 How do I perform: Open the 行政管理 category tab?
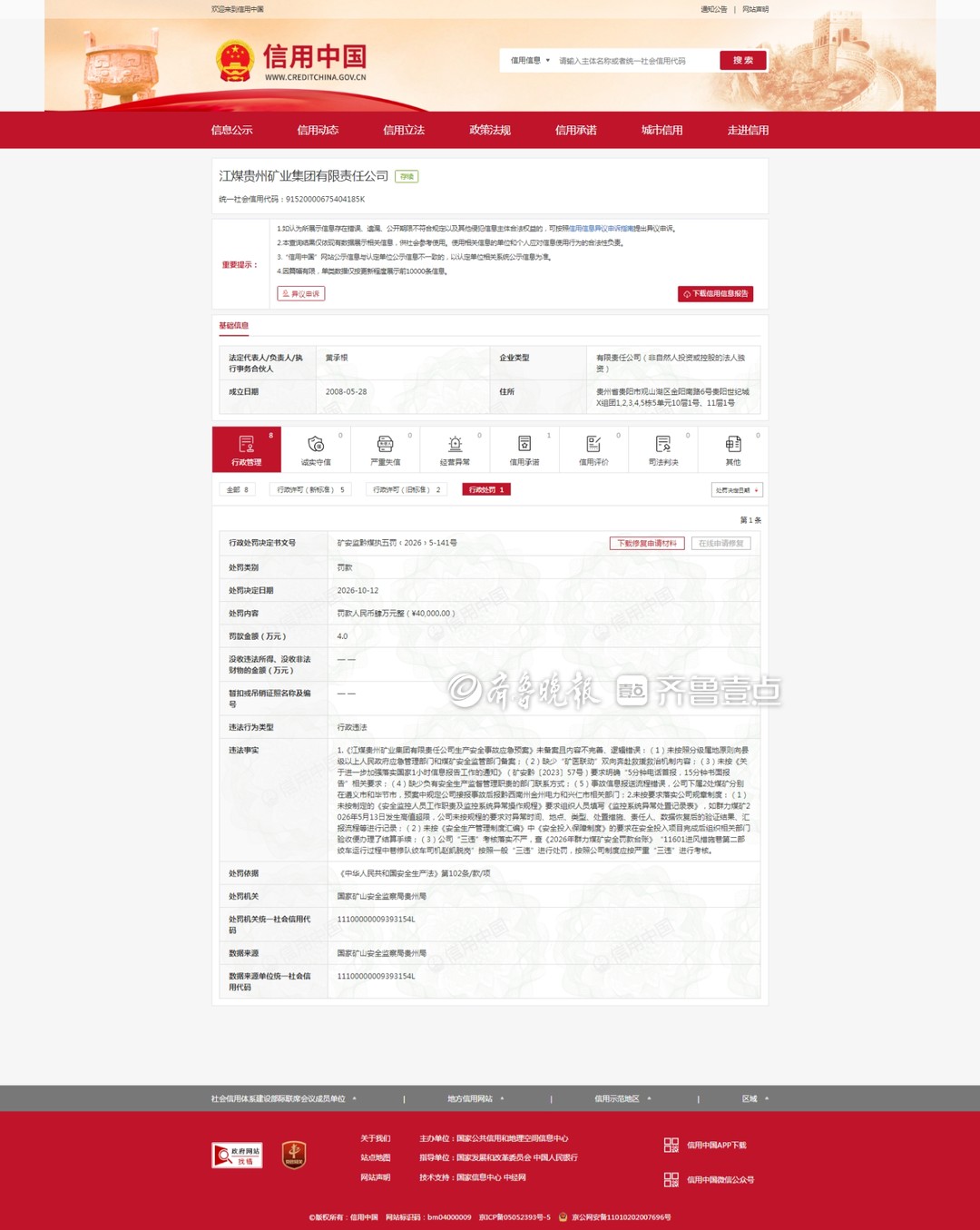247,449
